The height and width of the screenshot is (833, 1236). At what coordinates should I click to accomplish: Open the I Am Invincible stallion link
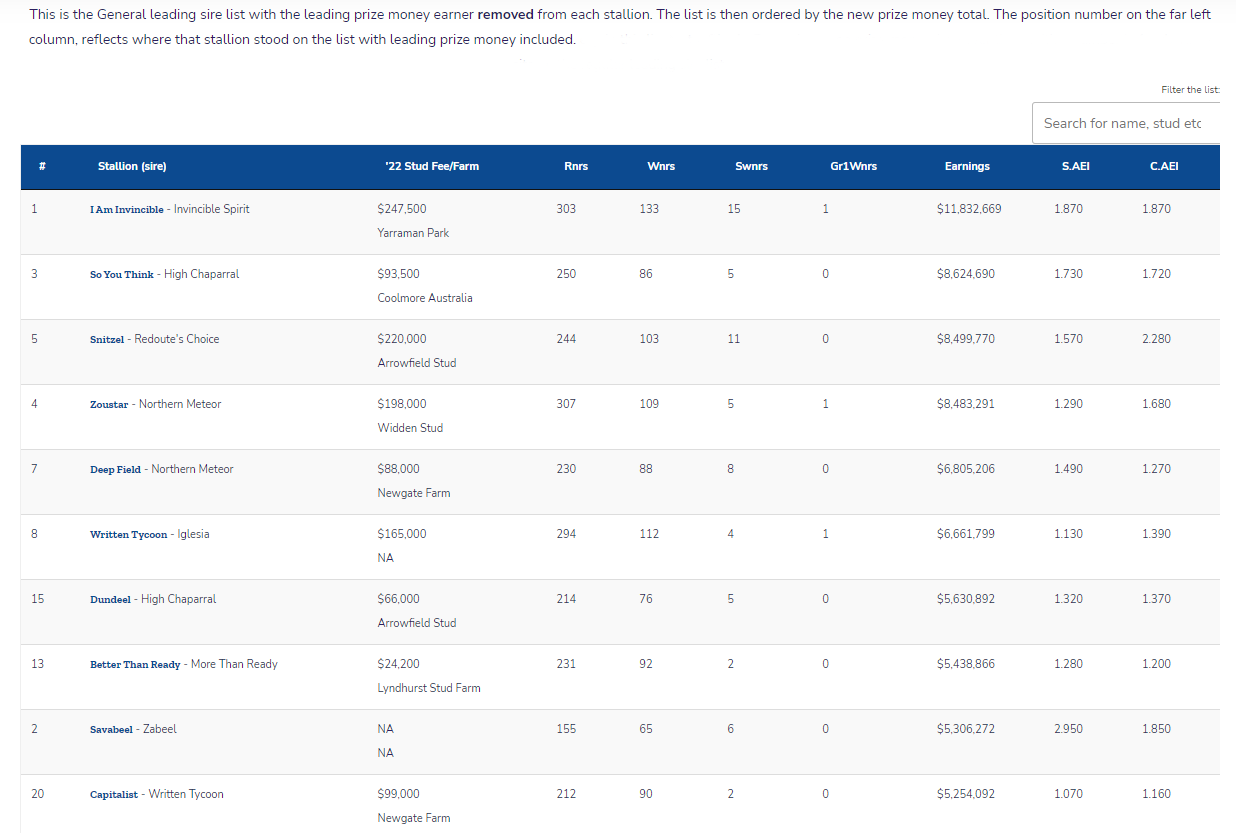[127, 210]
